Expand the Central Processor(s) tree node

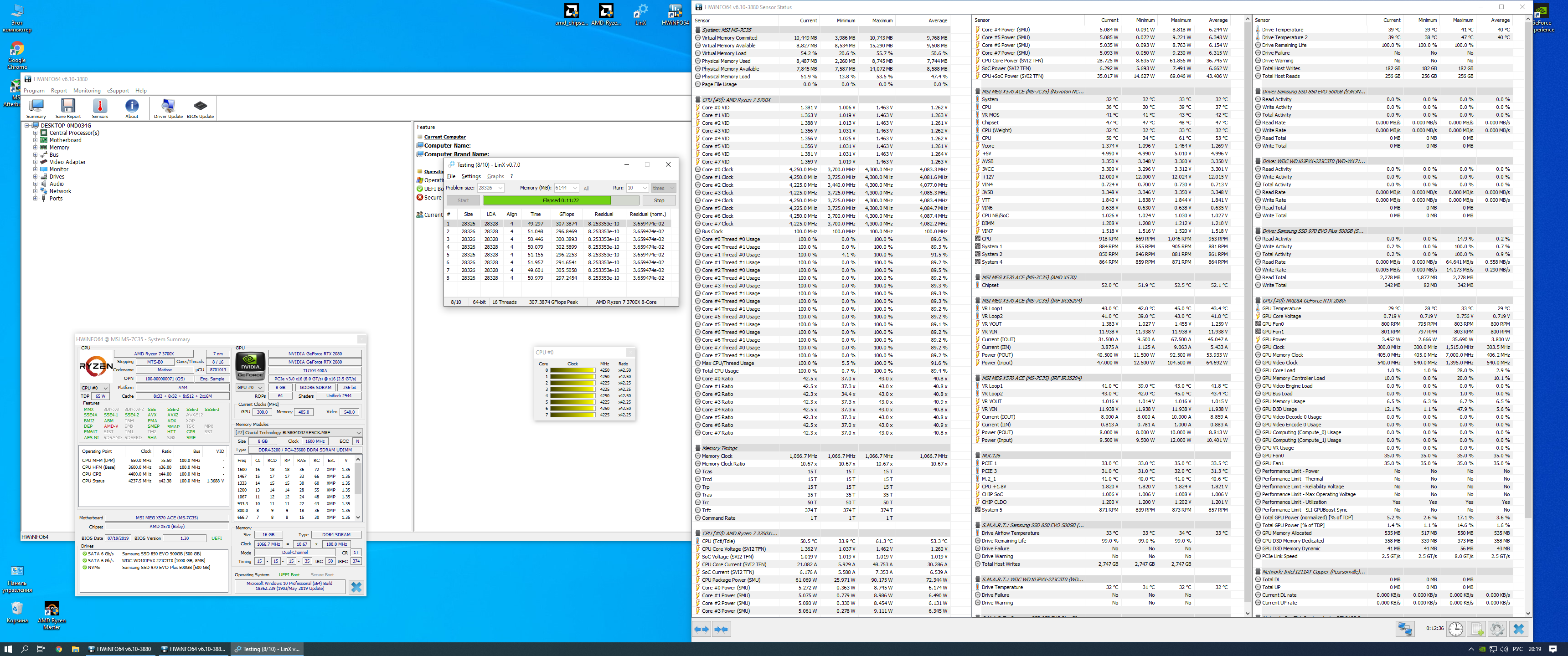pos(35,133)
